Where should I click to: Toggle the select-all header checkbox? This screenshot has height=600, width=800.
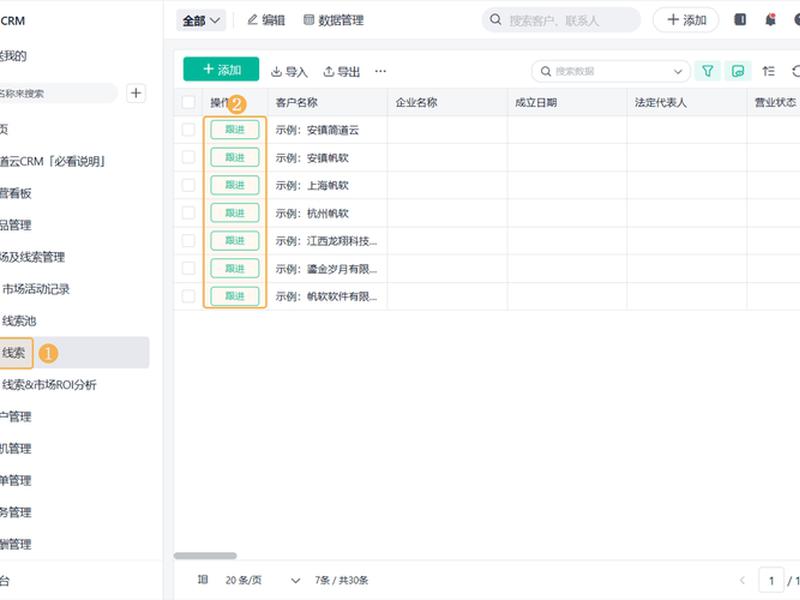tap(188, 102)
